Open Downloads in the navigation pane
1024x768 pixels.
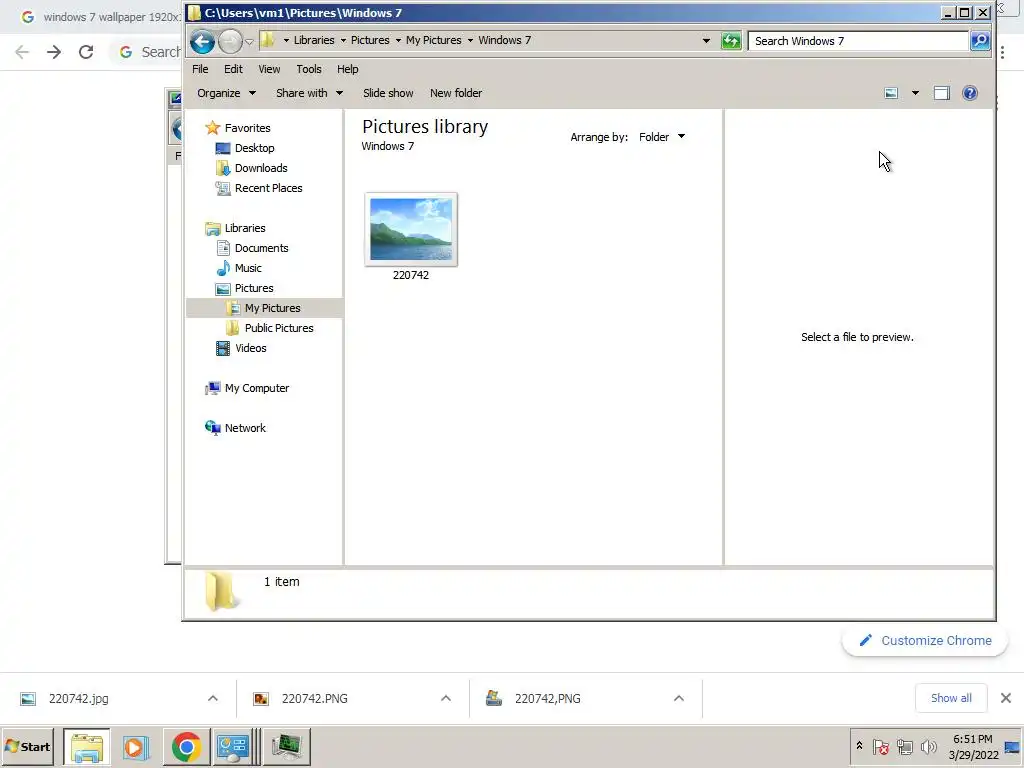tap(261, 168)
